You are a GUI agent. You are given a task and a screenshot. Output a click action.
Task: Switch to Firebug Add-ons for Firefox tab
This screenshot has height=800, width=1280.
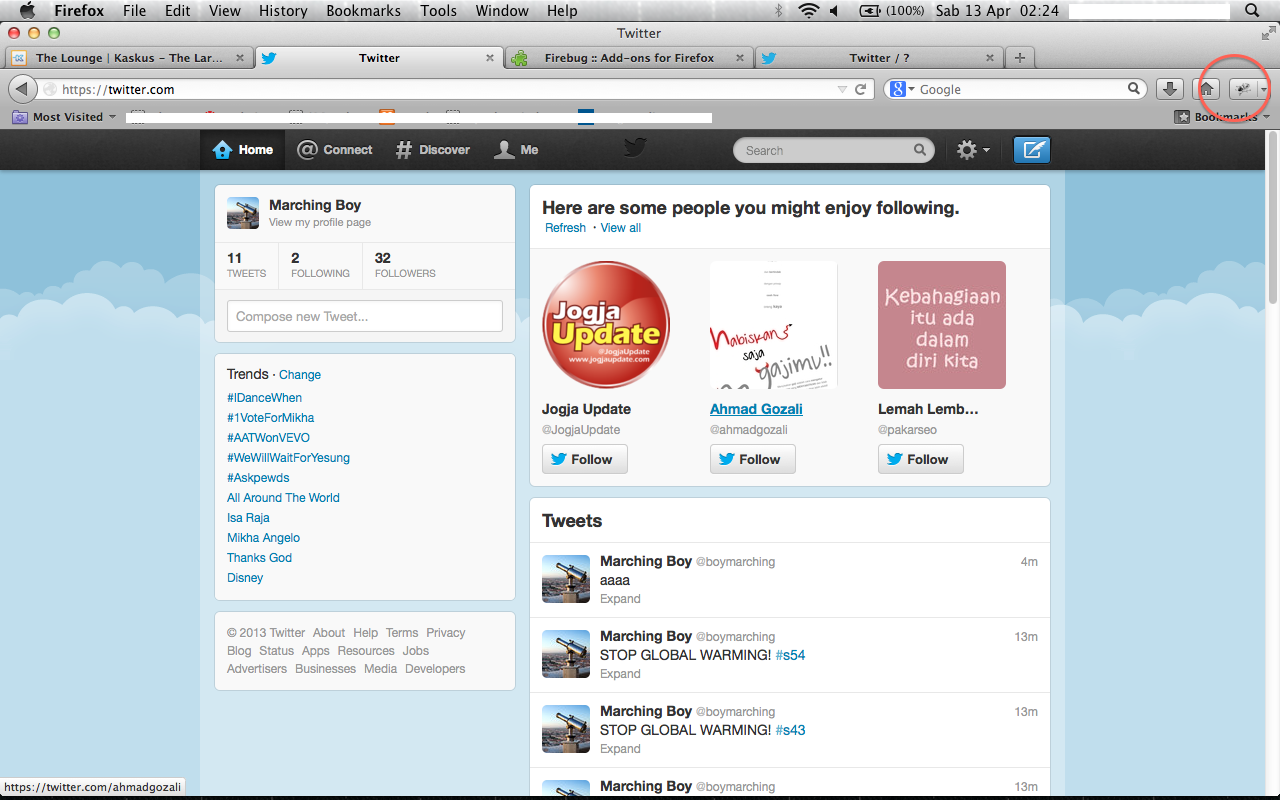coord(629,58)
